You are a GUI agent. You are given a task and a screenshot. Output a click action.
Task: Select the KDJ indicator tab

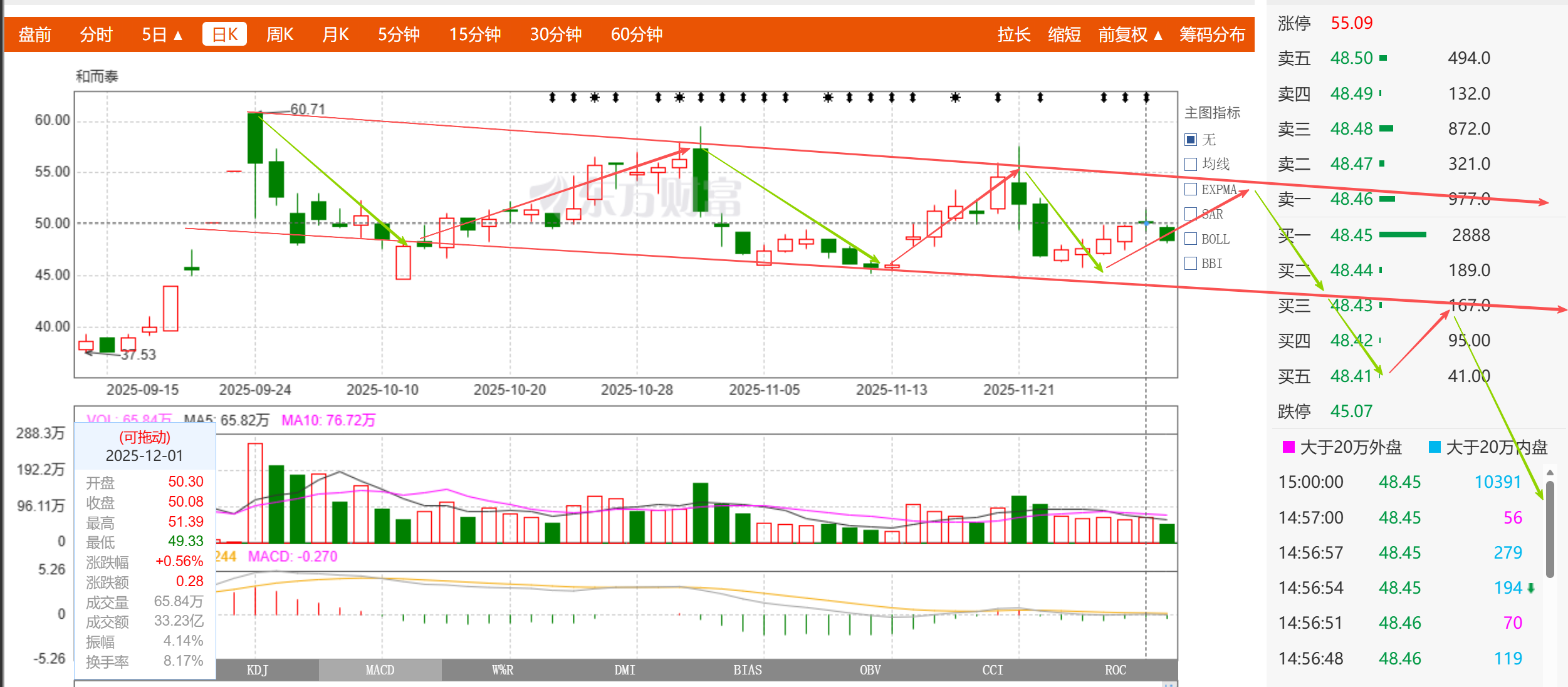click(257, 670)
